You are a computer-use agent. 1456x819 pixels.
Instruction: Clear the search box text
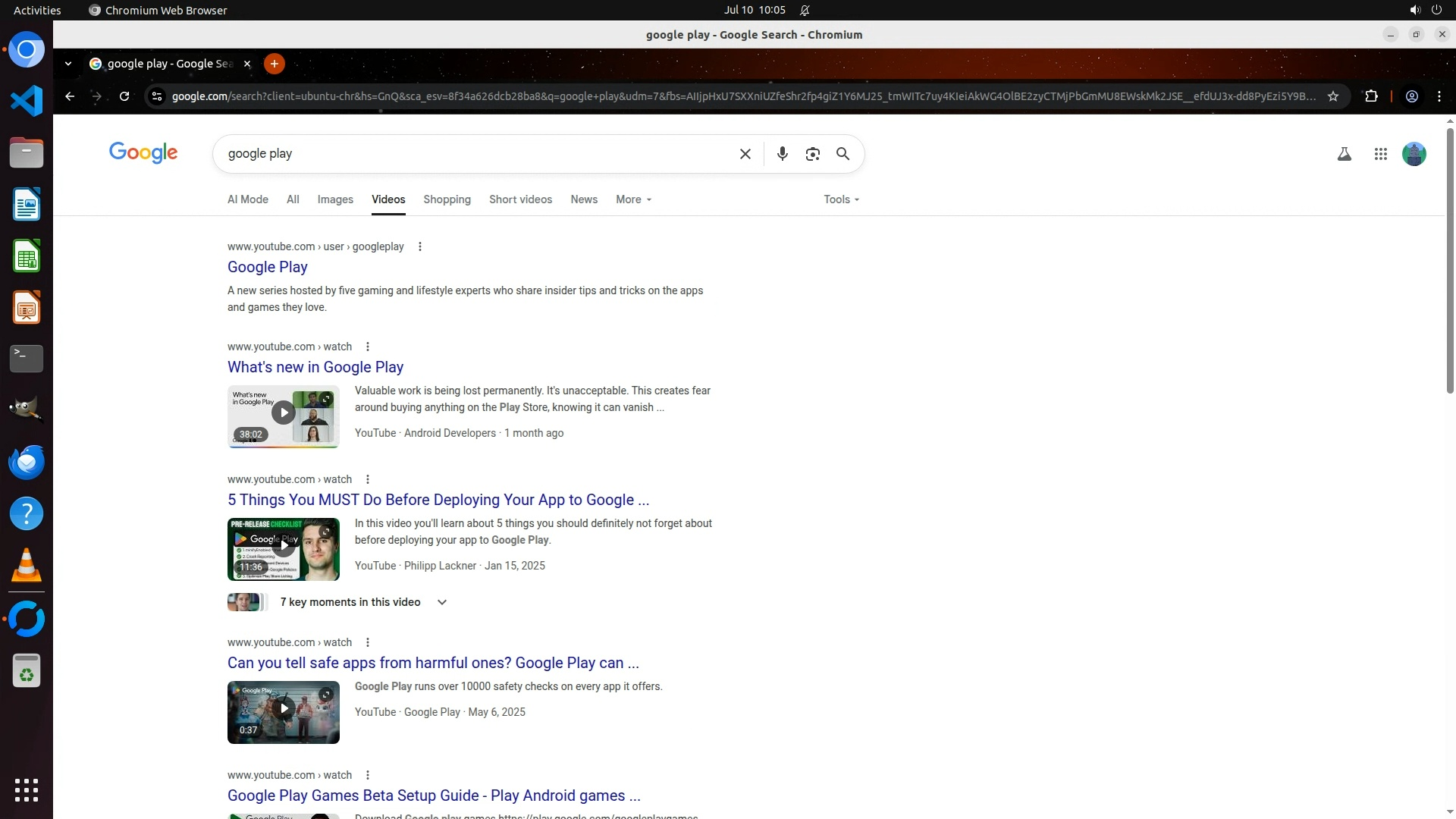[x=745, y=154]
